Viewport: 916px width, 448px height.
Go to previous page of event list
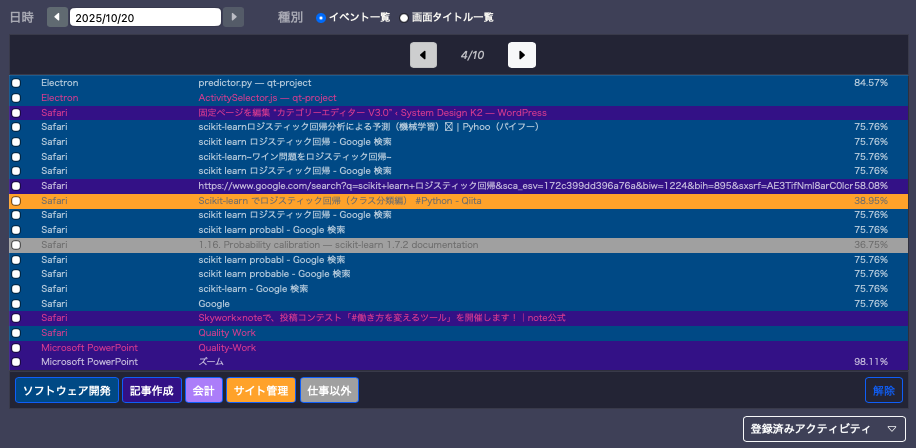(423, 55)
